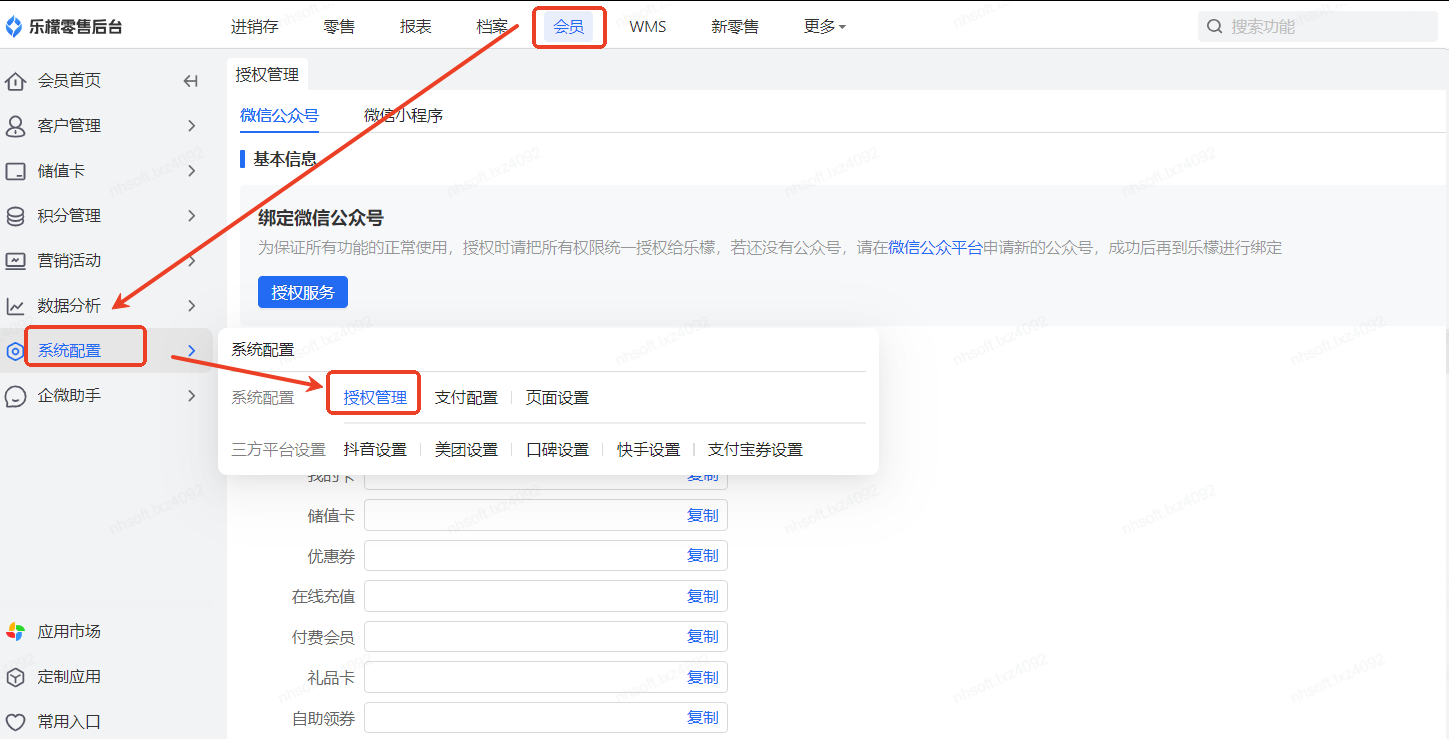This screenshot has width=1449, height=739.
Task: Select 系统配置 in the sidebar
Action: pos(69,351)
